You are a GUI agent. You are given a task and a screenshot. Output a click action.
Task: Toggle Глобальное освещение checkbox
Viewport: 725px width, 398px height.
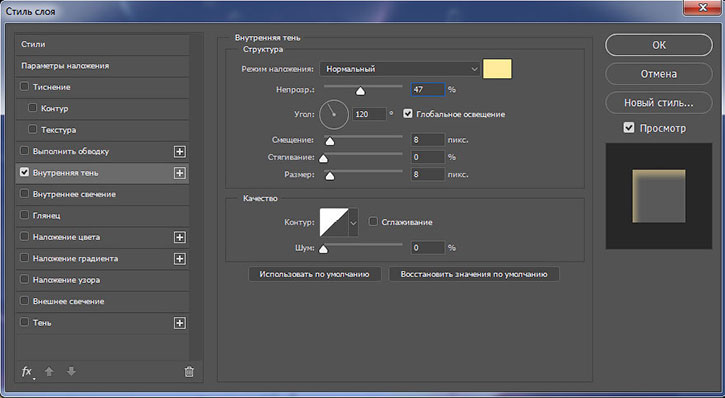click(407, 114)
